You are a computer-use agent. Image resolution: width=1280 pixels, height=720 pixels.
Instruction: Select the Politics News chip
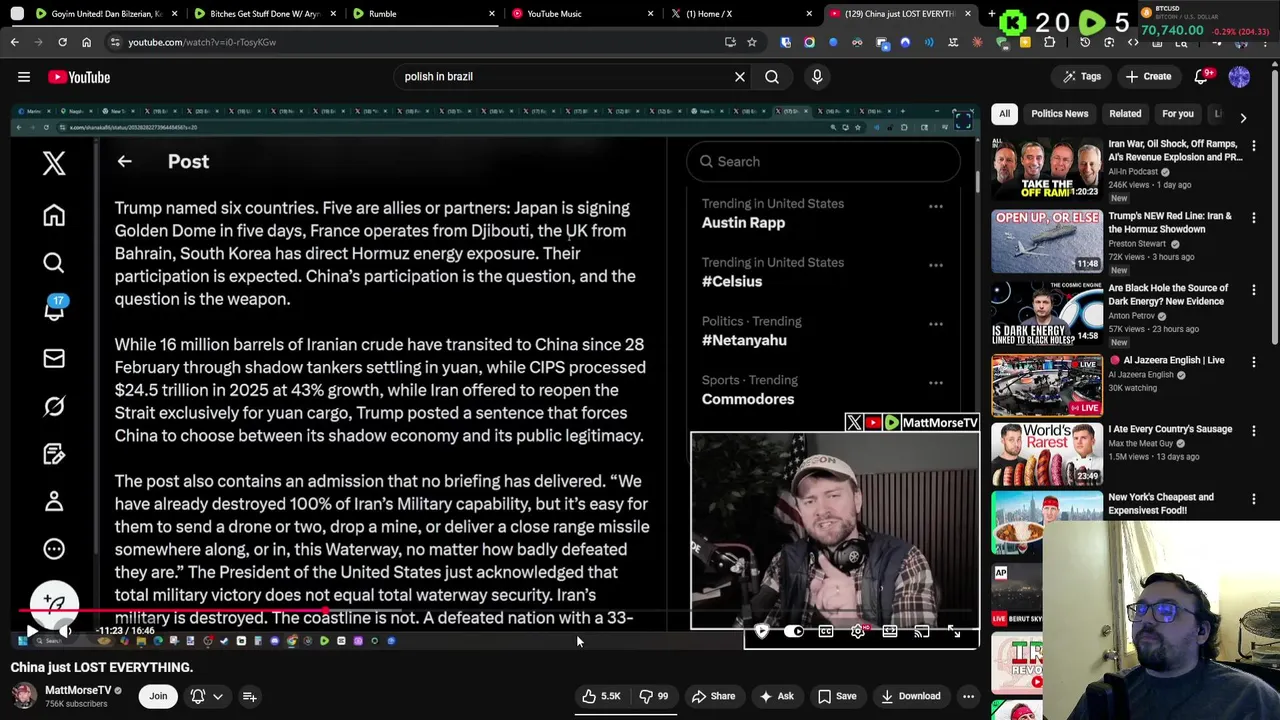pyautogui.click(x=1059, y=114)
